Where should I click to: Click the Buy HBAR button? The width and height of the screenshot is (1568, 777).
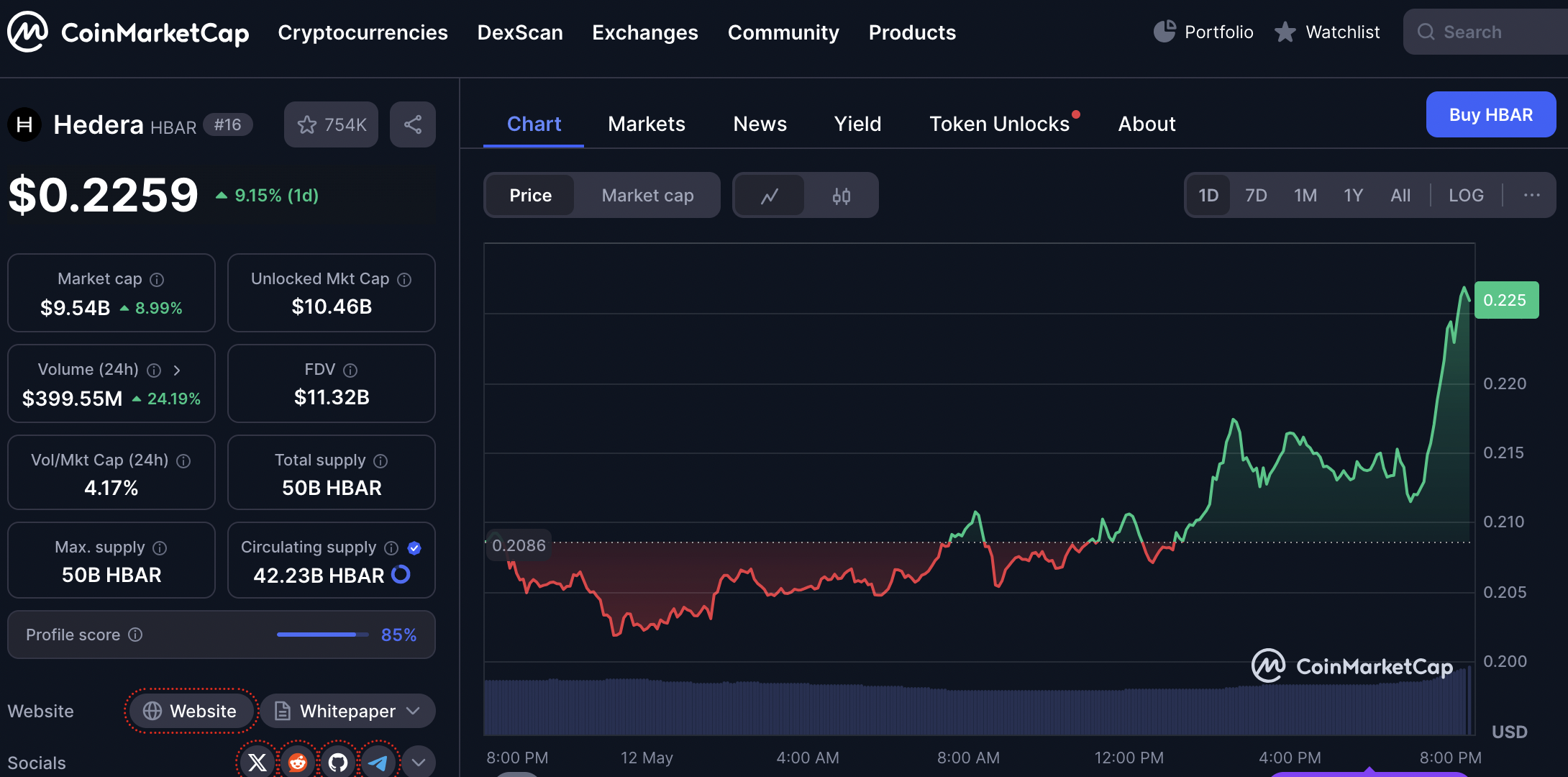pyautogui.click(x=1490, y=115)
